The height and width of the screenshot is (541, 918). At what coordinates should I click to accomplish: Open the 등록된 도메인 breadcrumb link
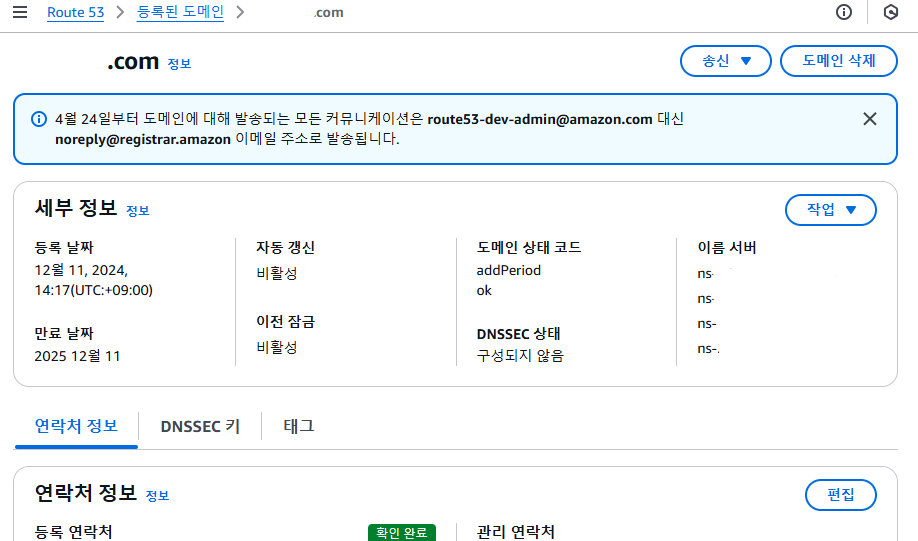[x=180, y=12]
